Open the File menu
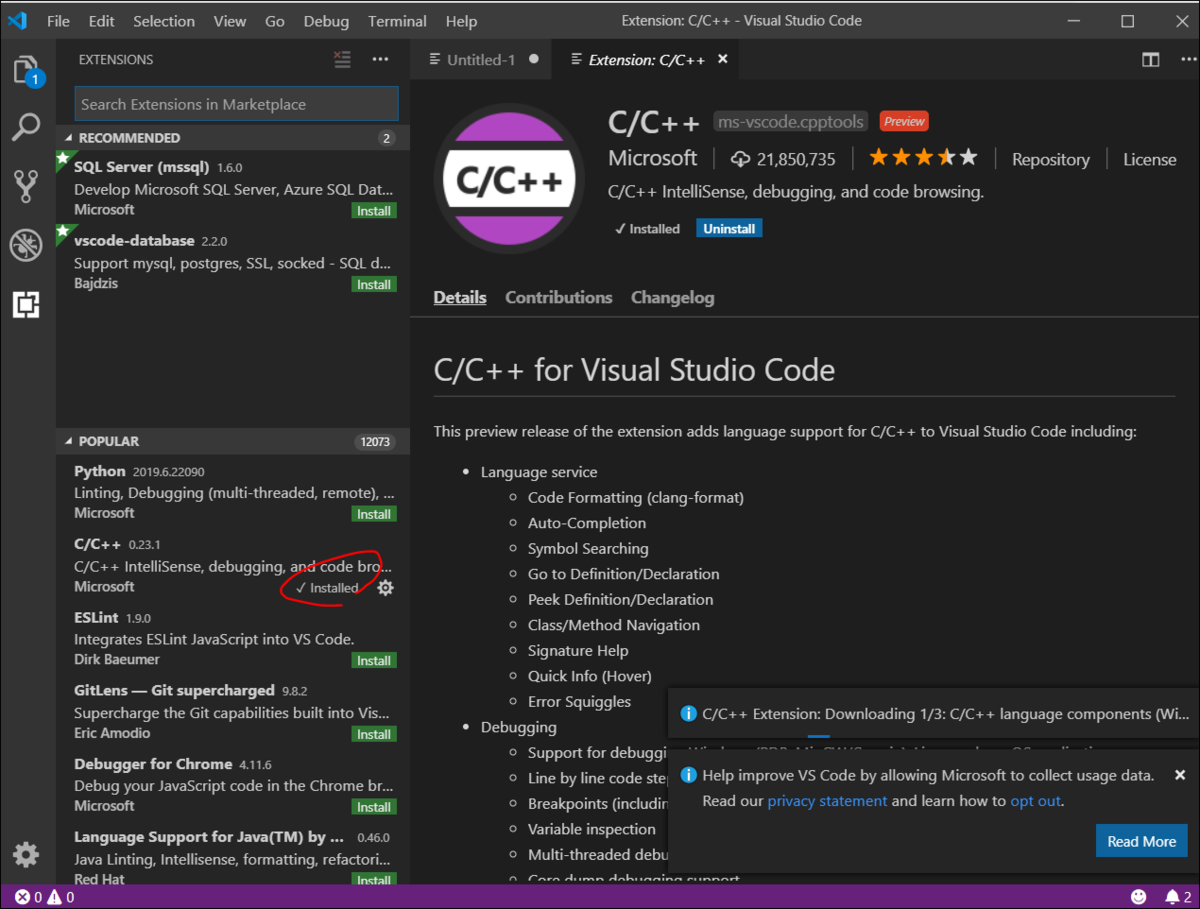 click(x=58, y=20)
